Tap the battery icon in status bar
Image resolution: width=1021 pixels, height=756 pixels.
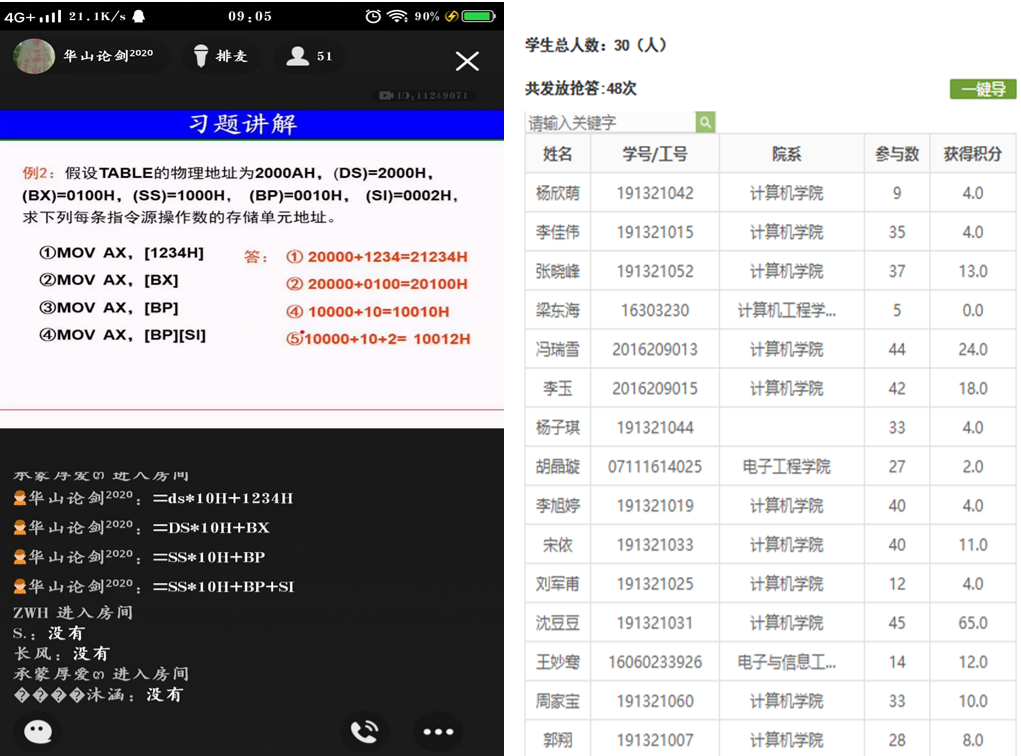[x=478, y=16]
